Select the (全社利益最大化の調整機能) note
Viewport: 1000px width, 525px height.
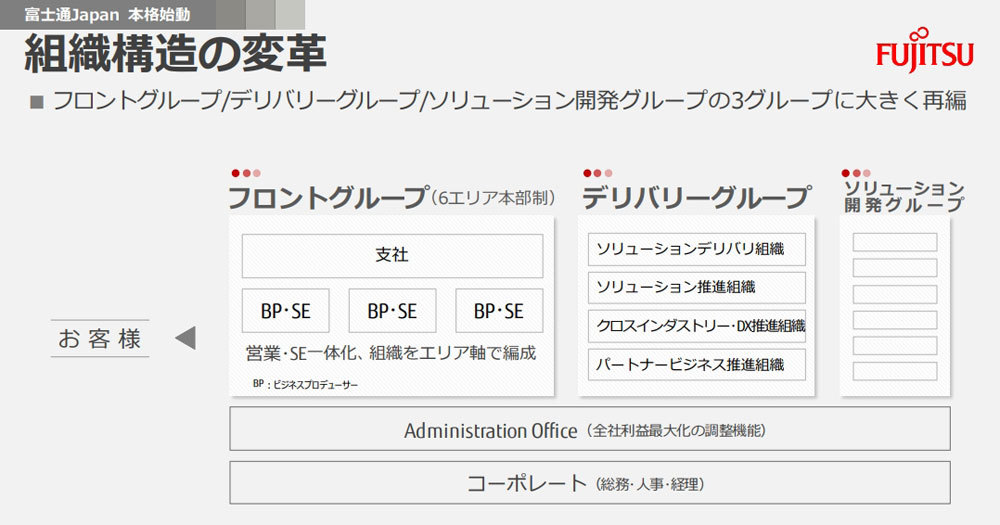tap(677, 431)
